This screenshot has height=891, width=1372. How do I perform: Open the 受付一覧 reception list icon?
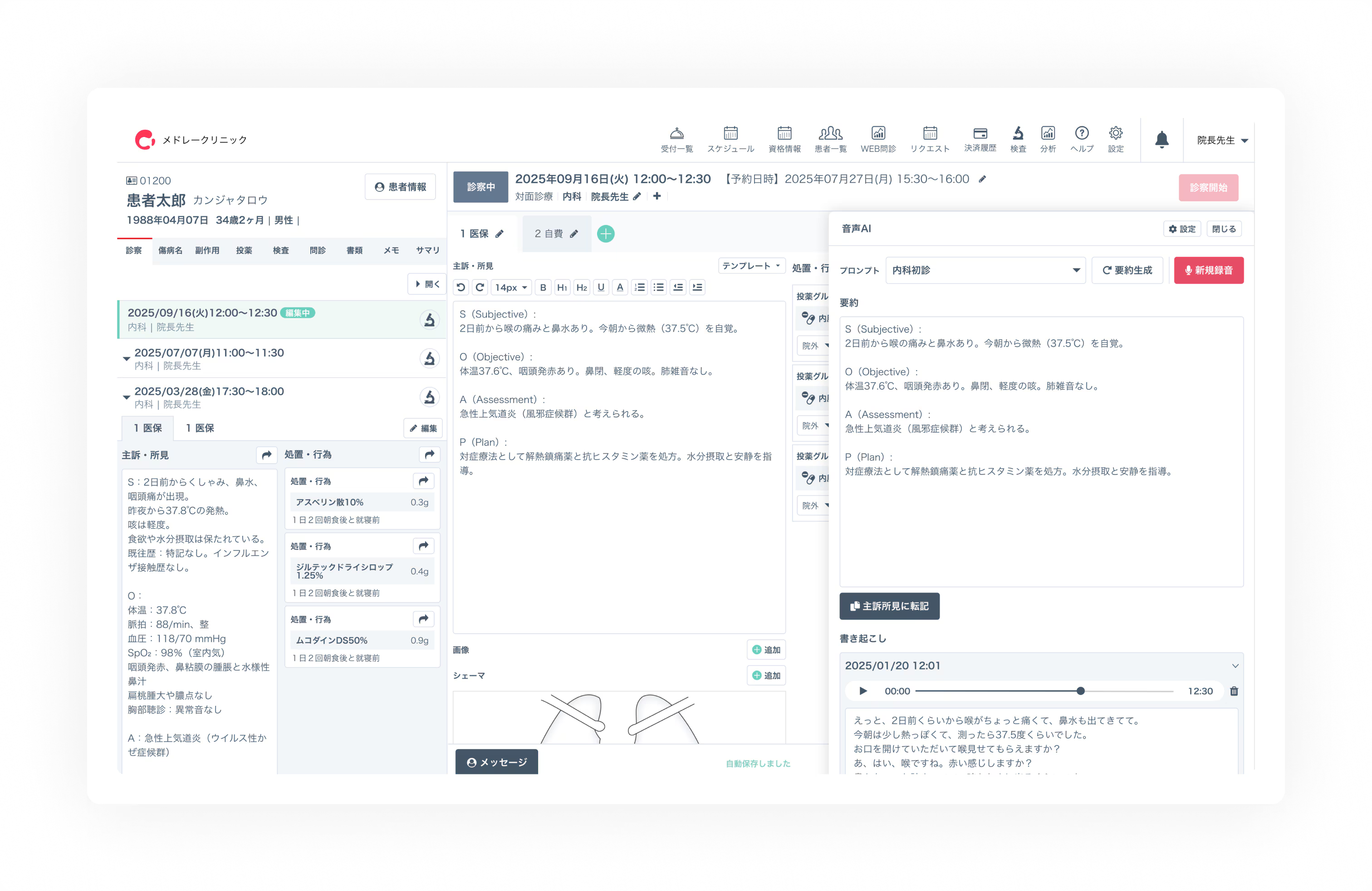click(x=677, y=138)
